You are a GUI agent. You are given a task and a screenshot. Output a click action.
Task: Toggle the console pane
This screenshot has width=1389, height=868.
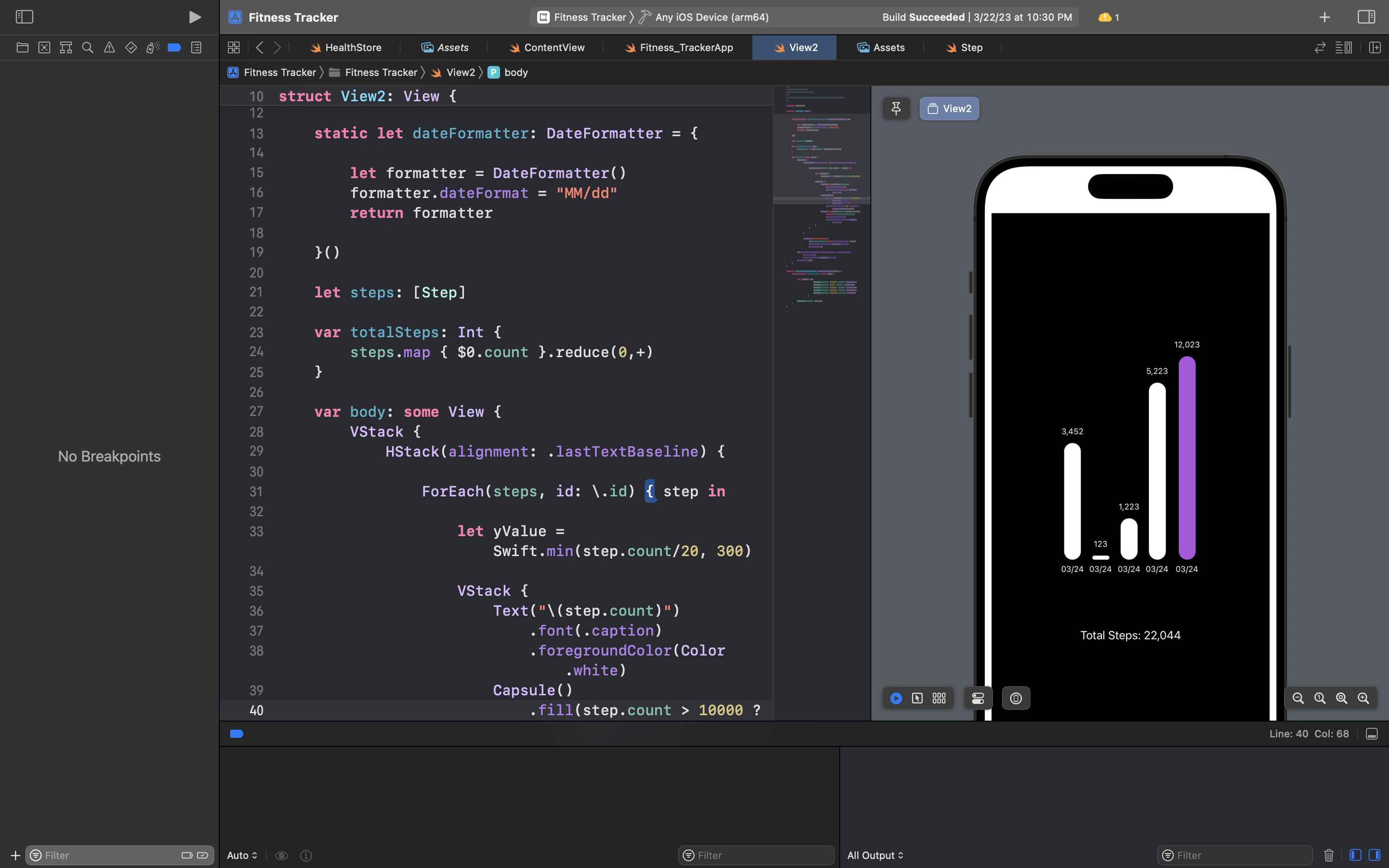coord(1375,855)
